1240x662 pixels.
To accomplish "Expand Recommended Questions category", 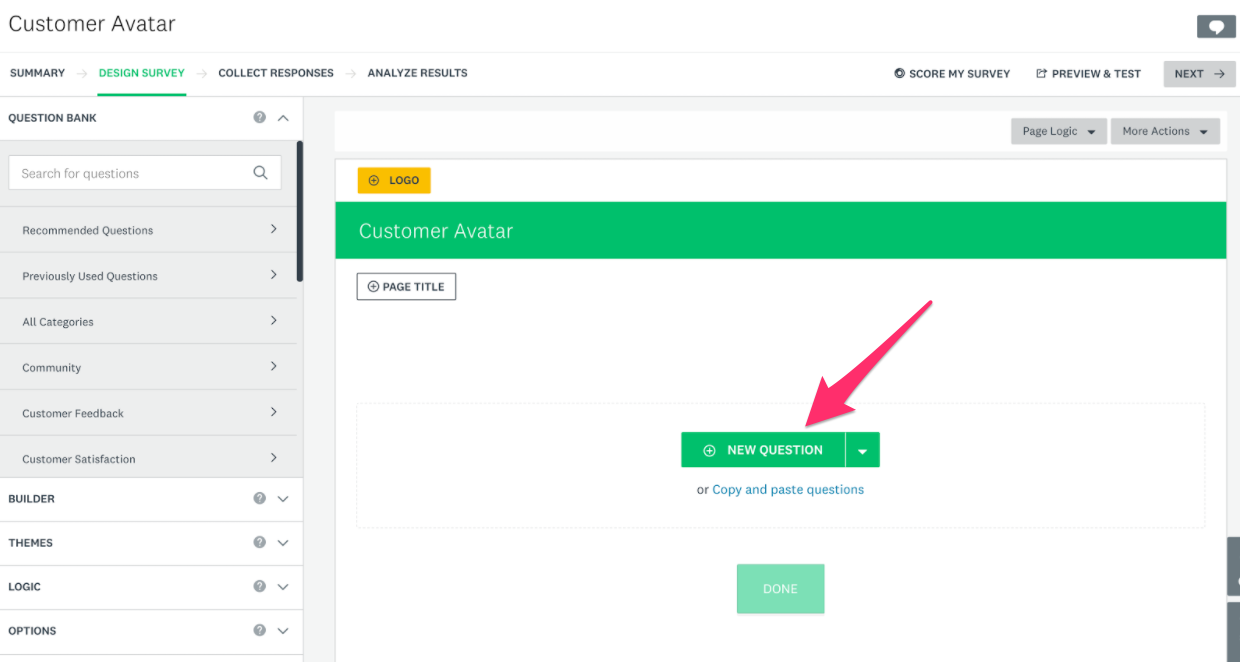I will tap(148, 230).
